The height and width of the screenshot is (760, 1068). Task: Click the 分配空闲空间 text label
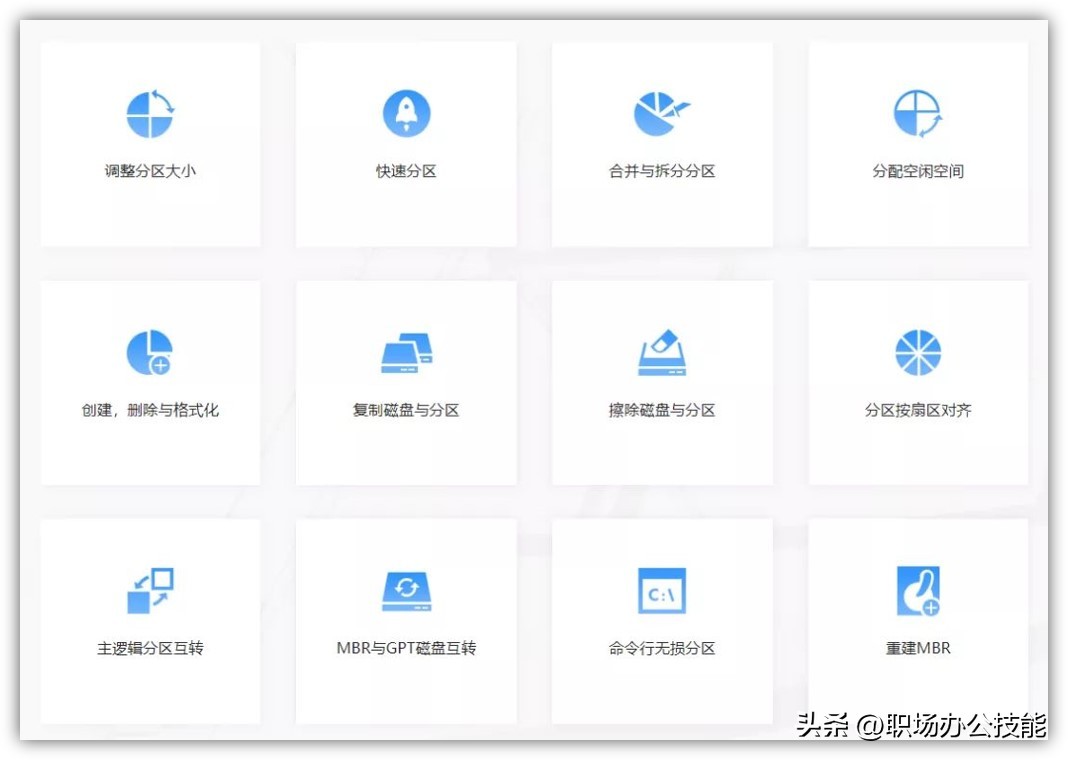[x=916, y=170]
